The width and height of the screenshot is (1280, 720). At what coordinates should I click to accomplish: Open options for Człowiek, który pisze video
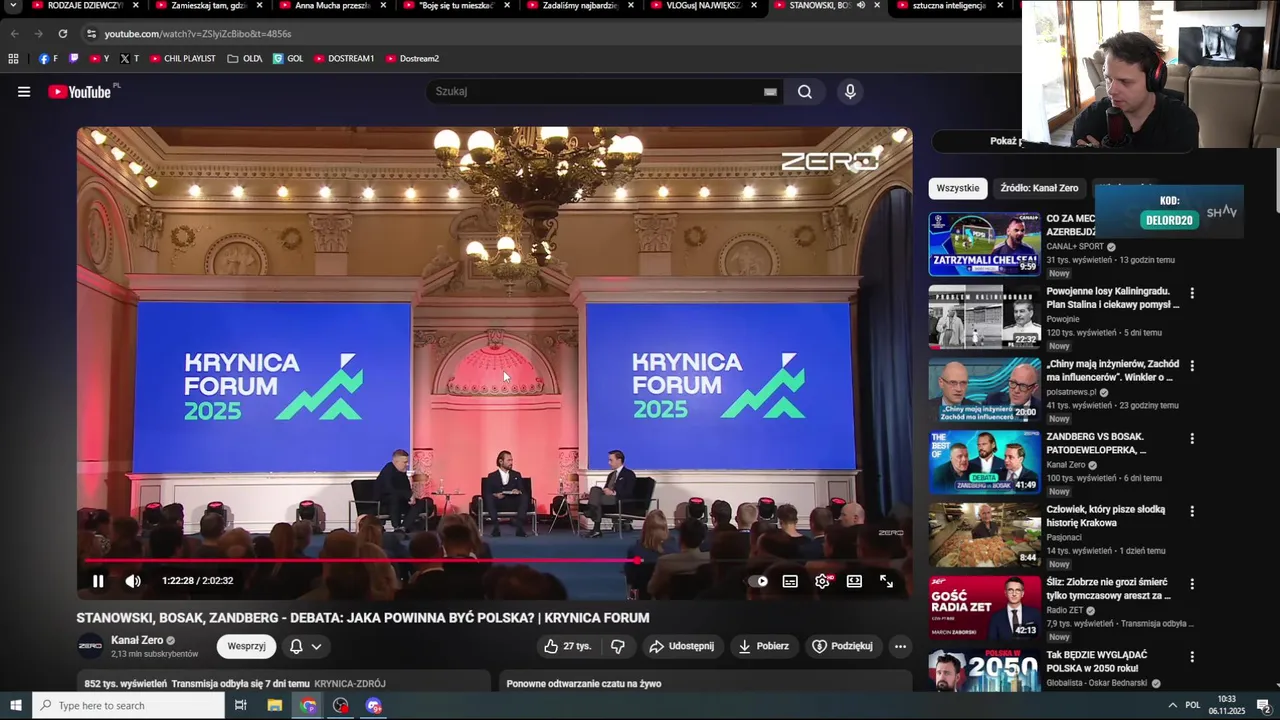click(x=1192, y=511)
